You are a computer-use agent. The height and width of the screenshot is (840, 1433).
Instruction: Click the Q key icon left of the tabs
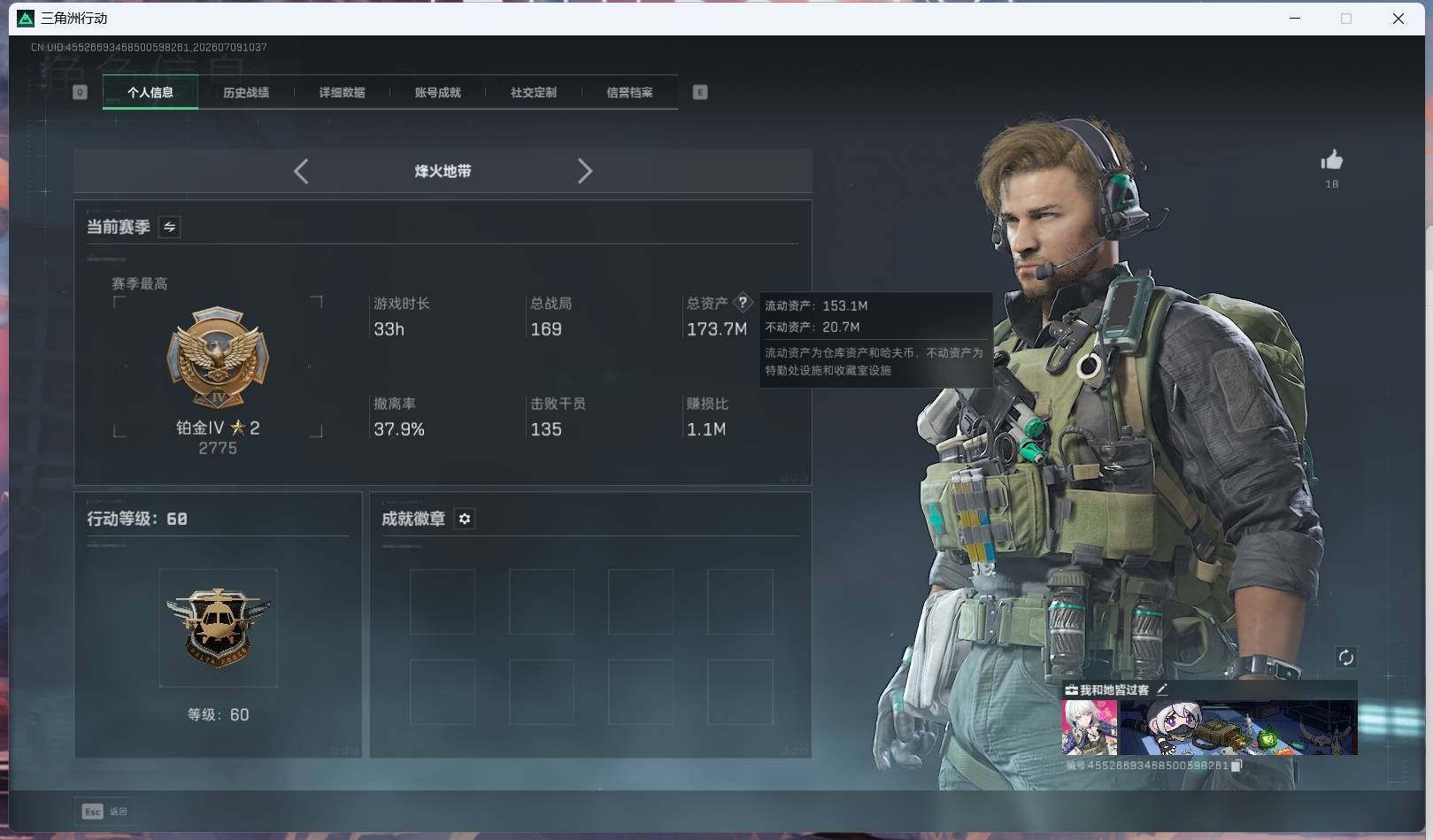(80, 92)
